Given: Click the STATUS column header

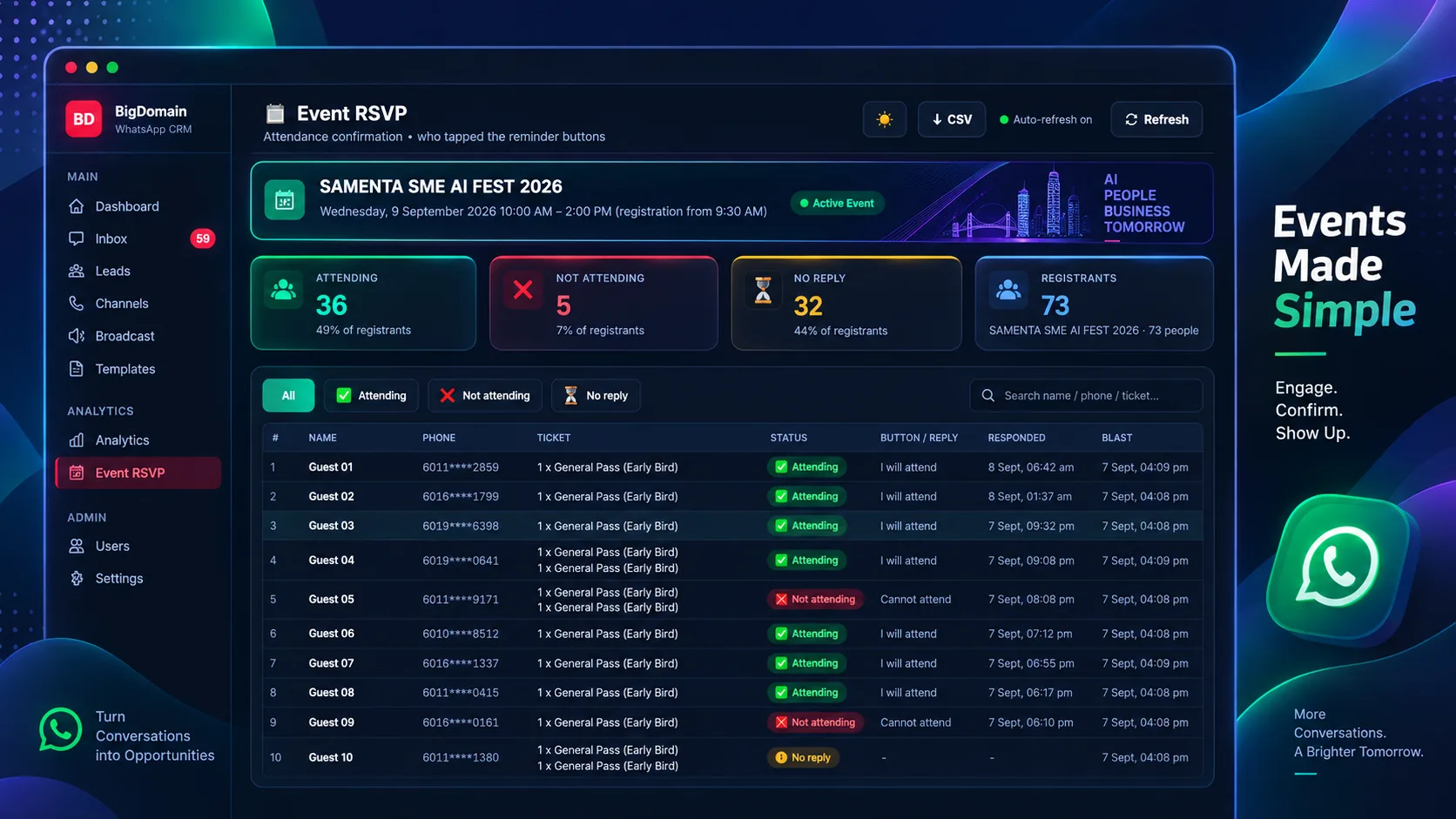Looking at the screenshot, I should [x=788, y=438].
